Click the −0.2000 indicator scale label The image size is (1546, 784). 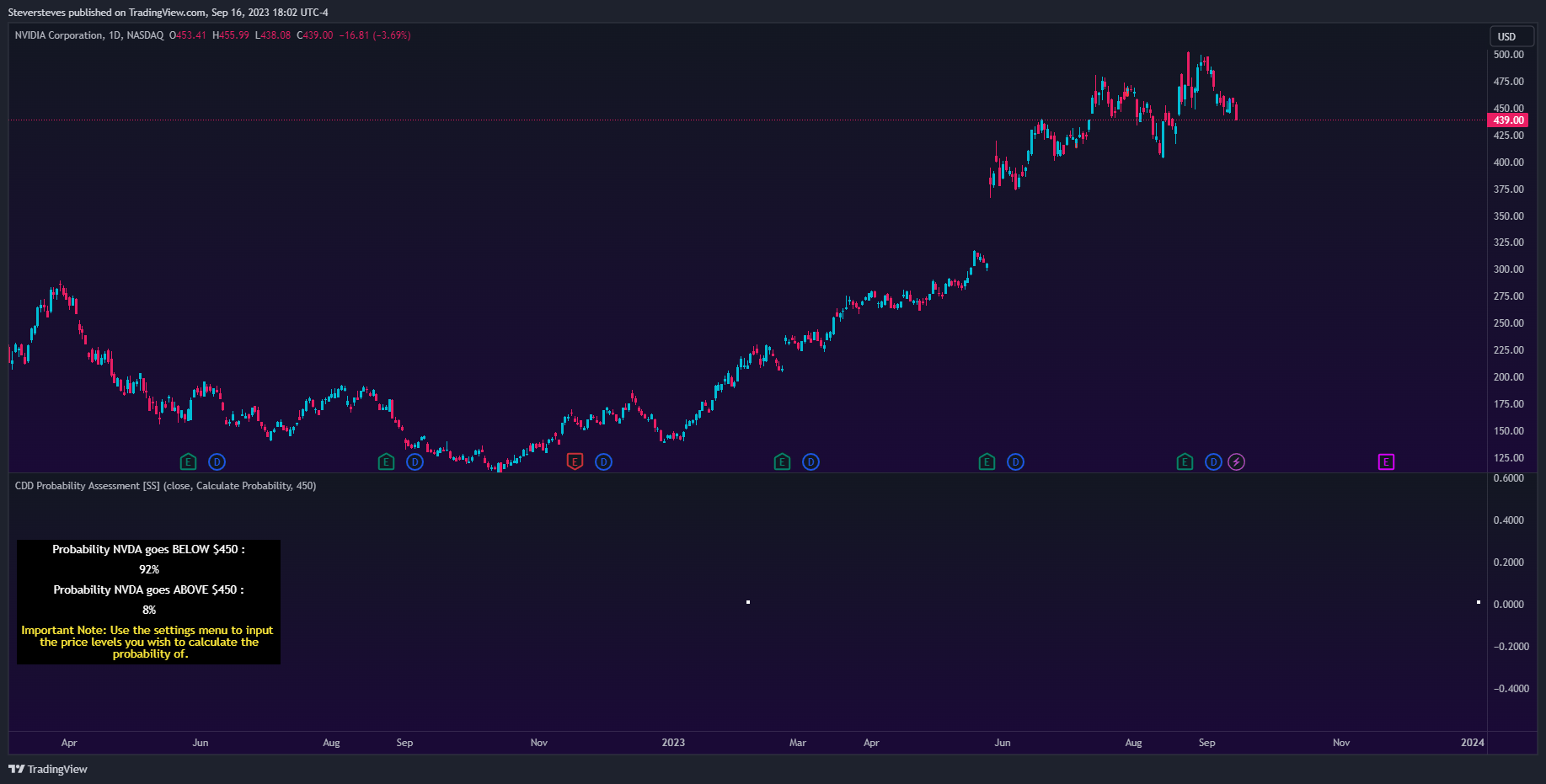tap(1511, 647)
